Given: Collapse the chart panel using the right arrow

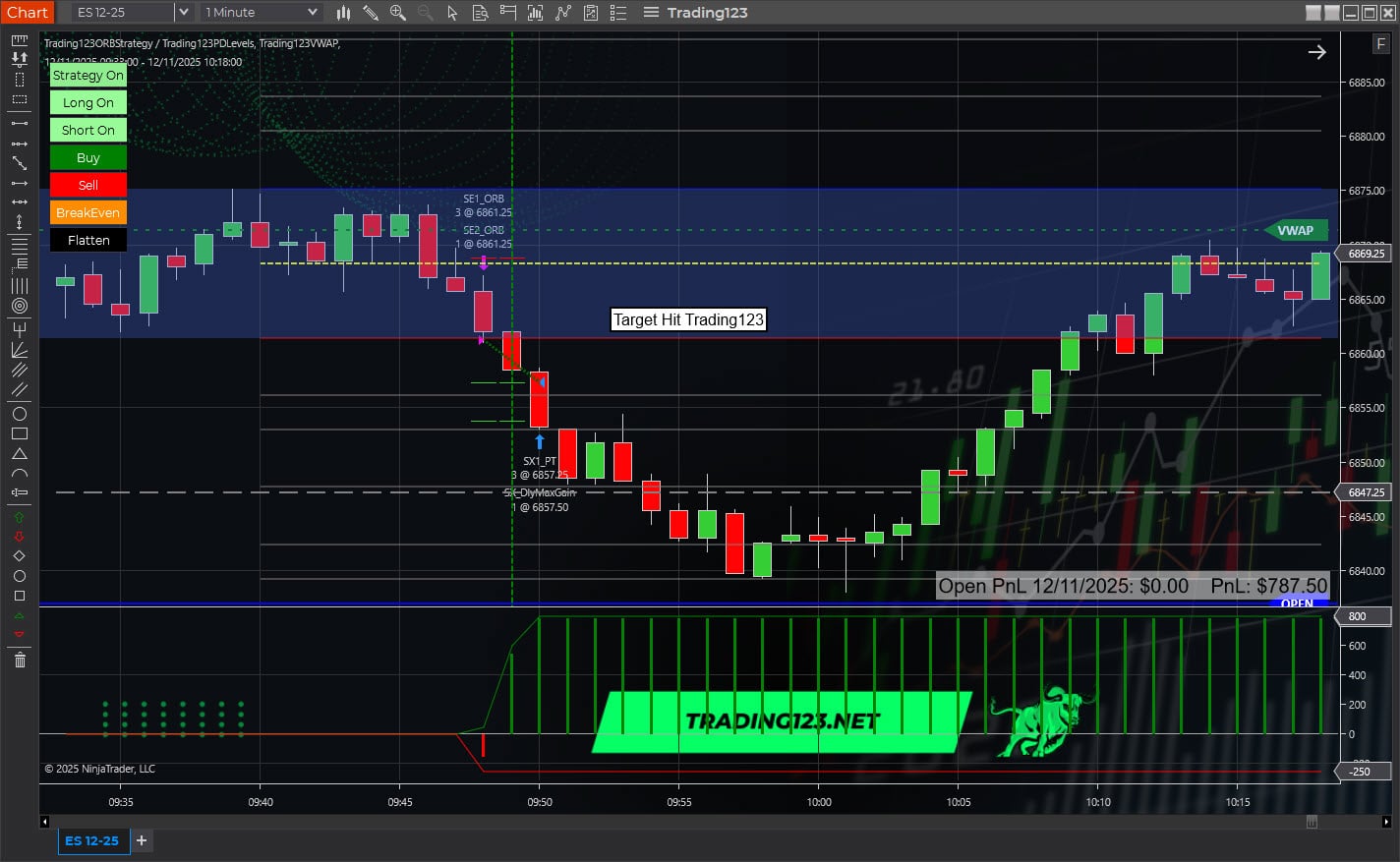Looking at the screenshot, I should pos(1316,51).
